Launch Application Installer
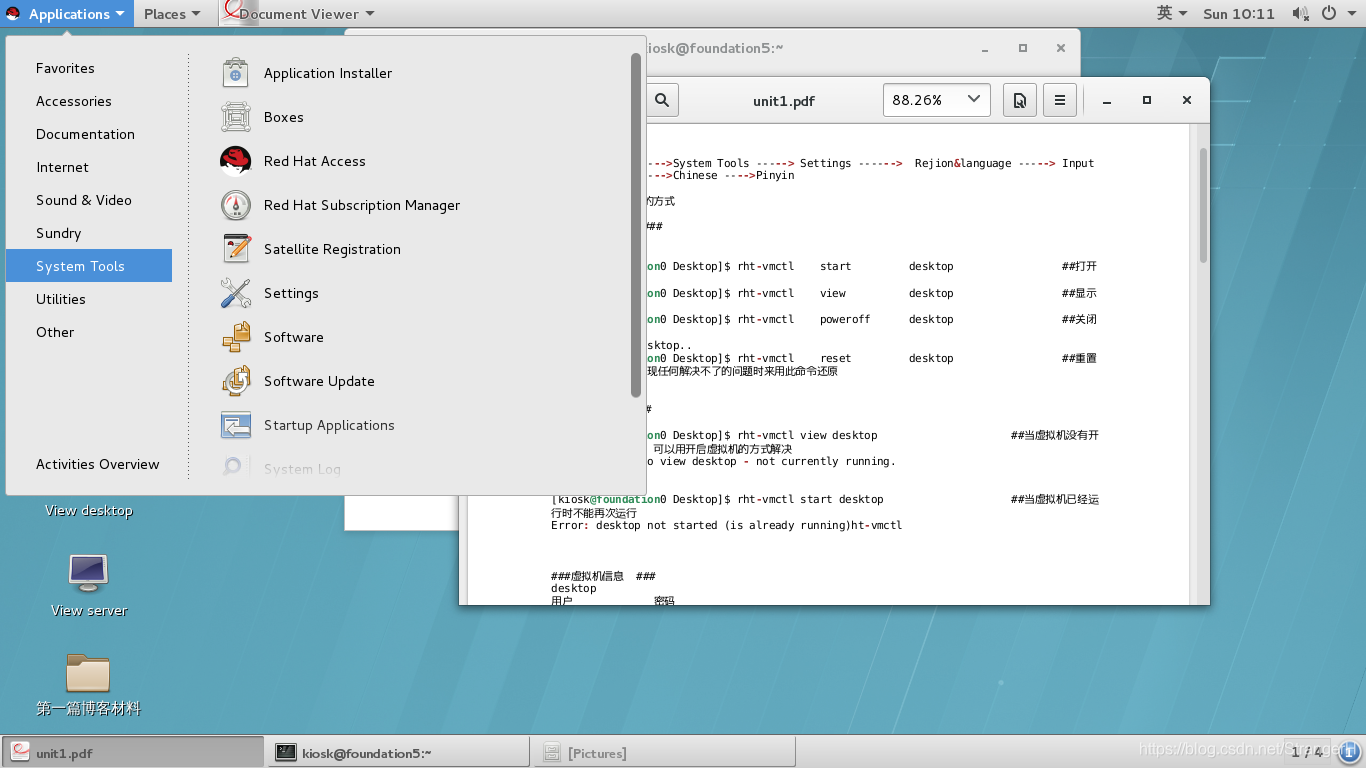 [326, 73]
